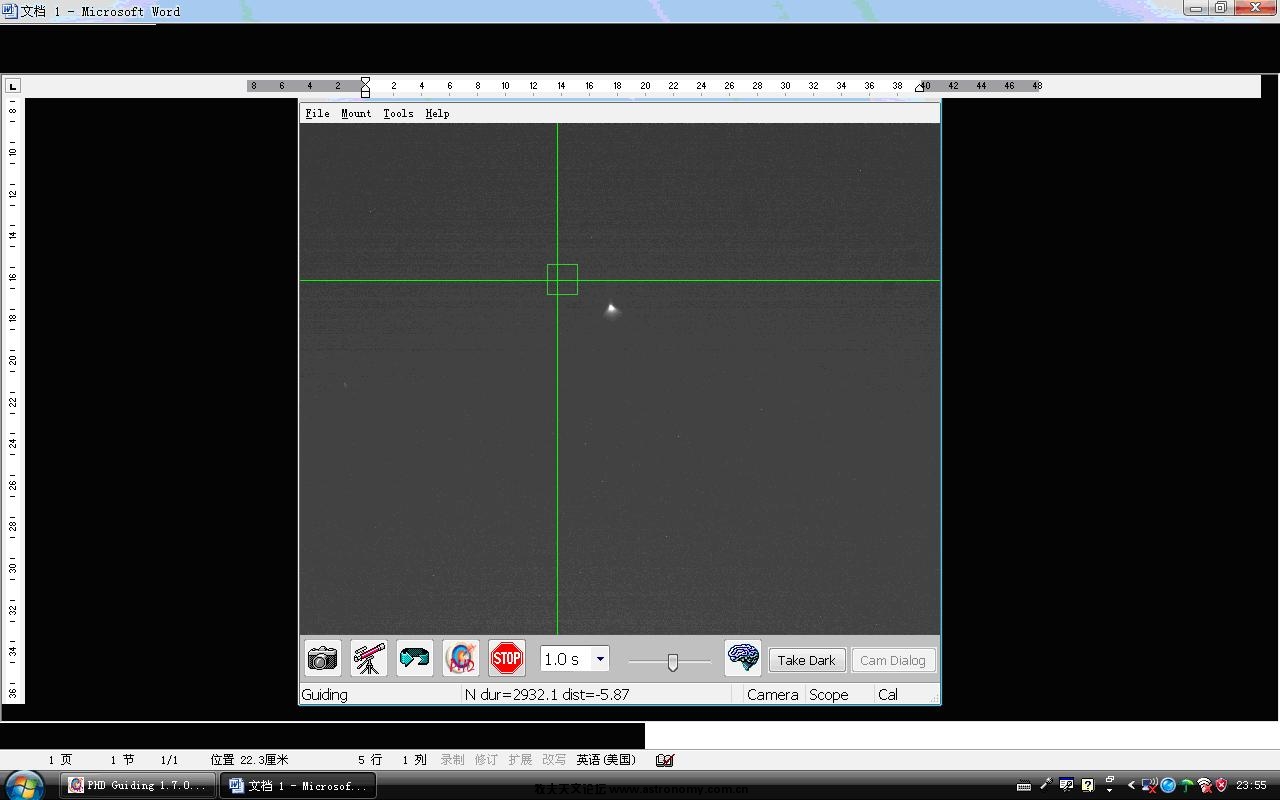Click the 23:55 system clock
Image resolution: width=1280 pixels, height=800 pixels.
(x=1252, y=785)
